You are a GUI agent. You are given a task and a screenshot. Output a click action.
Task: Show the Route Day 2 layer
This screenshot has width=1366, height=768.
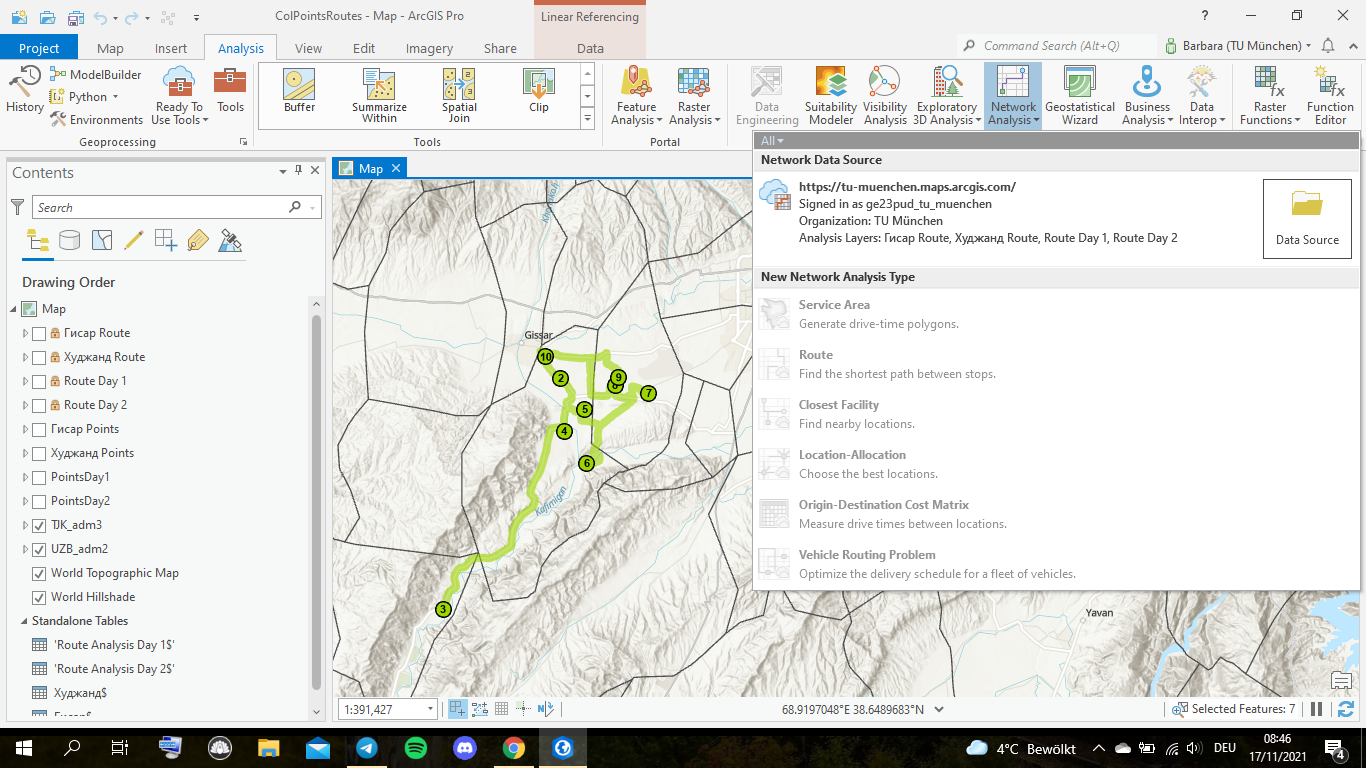click(39, 405)
